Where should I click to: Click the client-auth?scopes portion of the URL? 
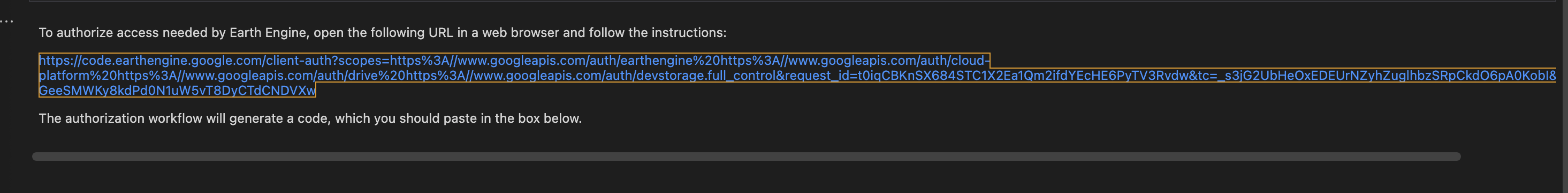[x=326, y=61]
